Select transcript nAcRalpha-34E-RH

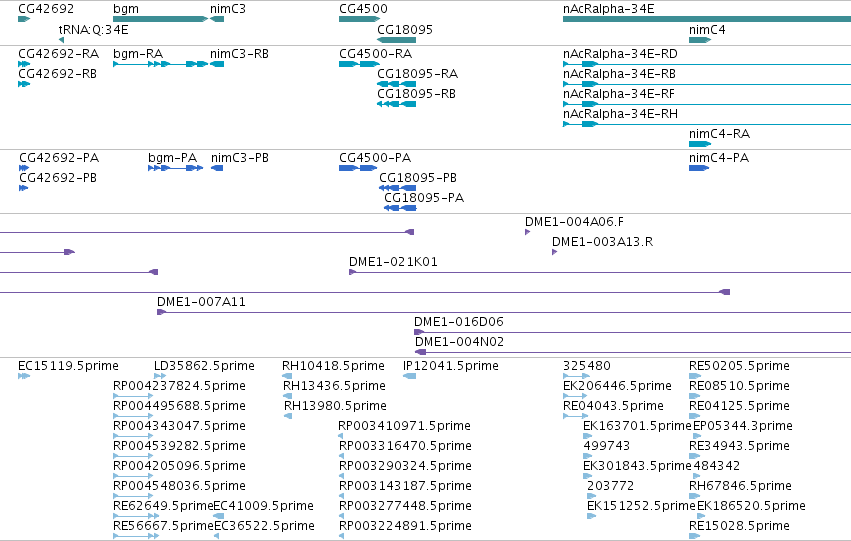point(620,114)
